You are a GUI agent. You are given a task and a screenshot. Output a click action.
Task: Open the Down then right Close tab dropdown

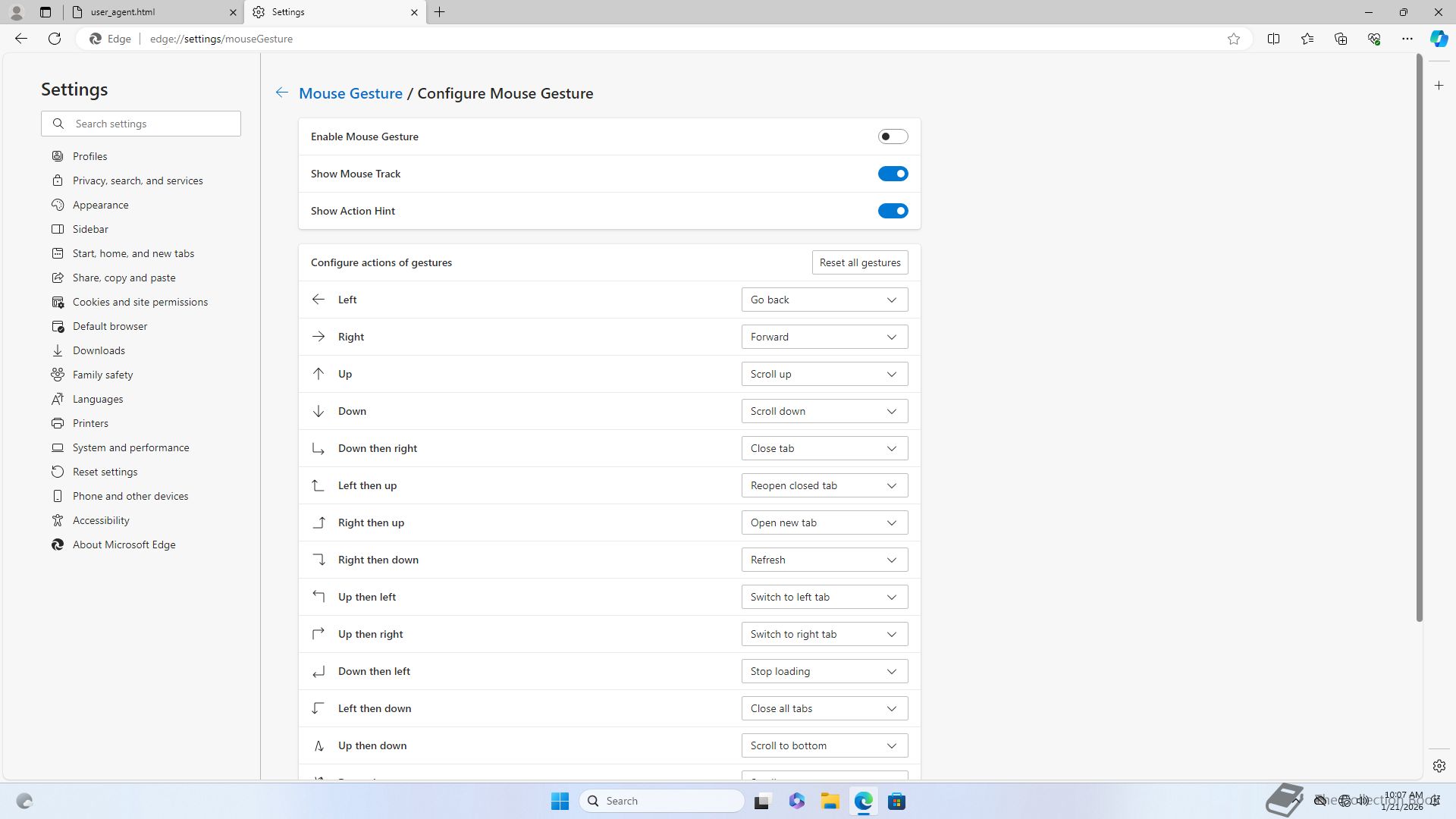824,448
